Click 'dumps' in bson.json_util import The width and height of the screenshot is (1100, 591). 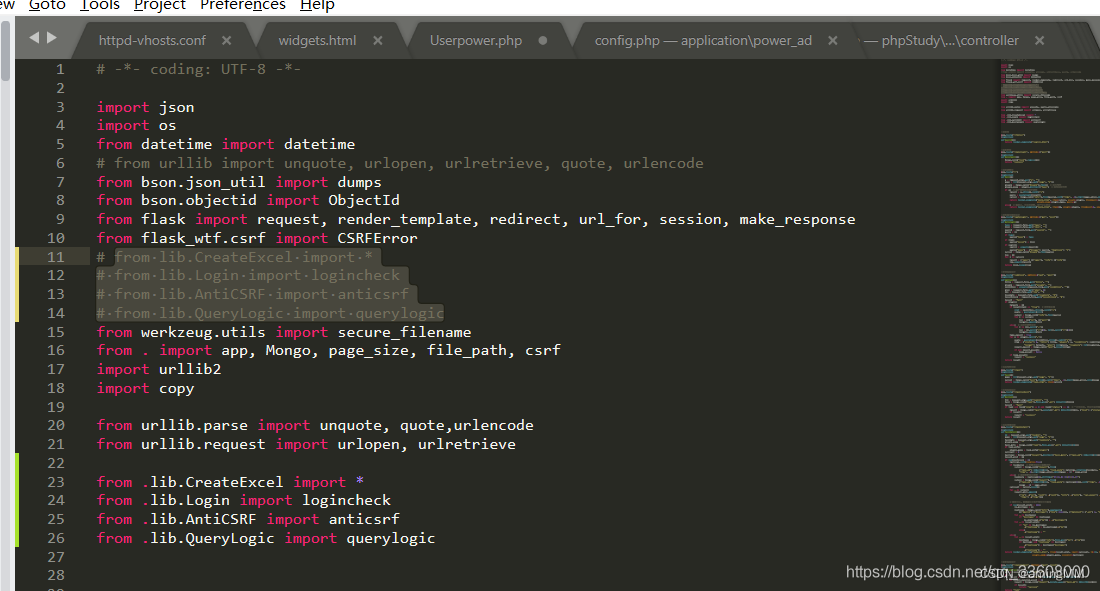click(x=359, y=182)
